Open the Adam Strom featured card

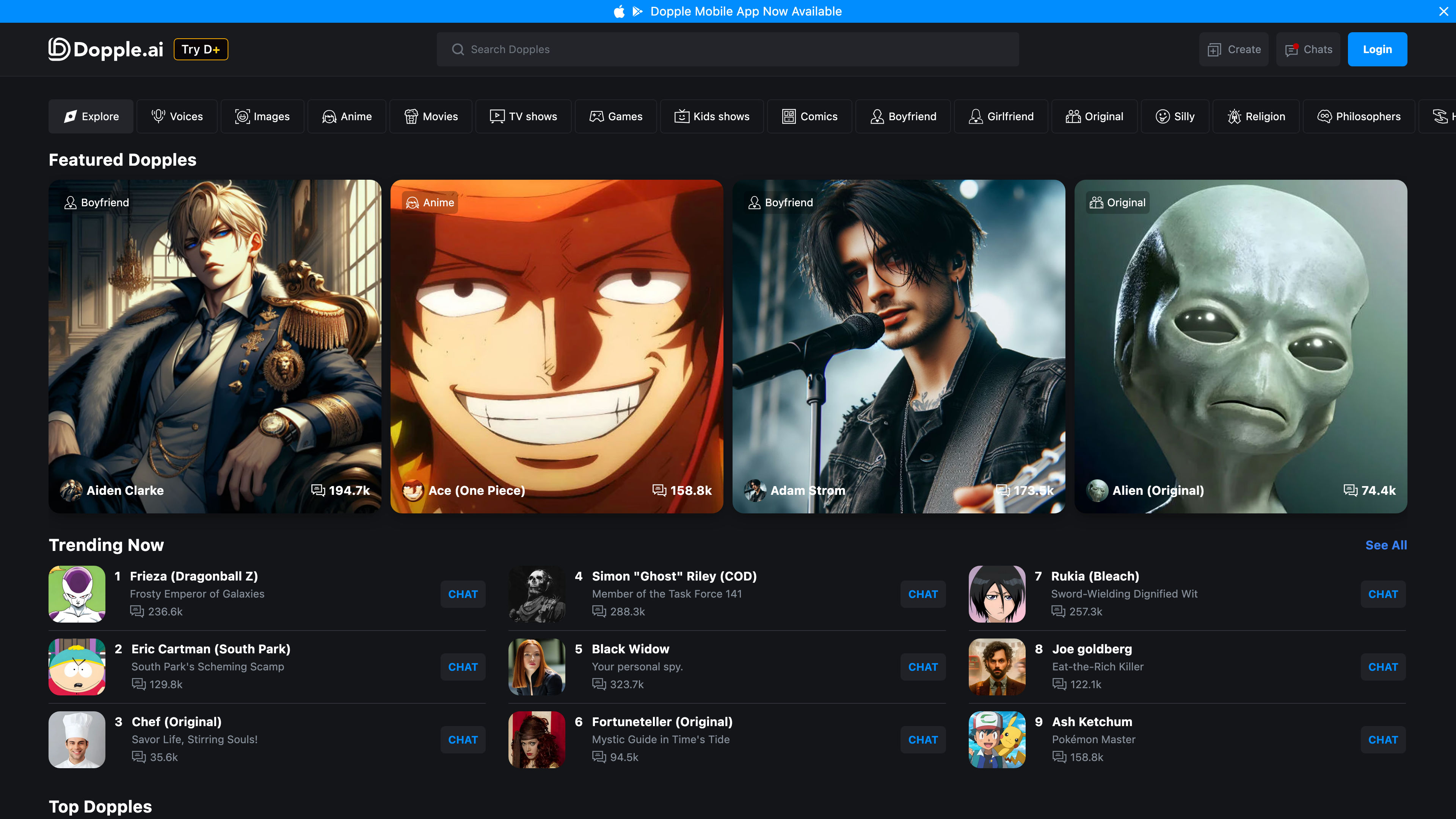point(899,347)
